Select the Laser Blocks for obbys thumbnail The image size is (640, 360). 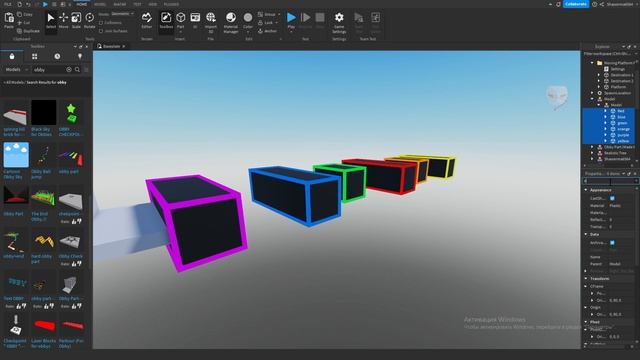click(x=44, y=325)
